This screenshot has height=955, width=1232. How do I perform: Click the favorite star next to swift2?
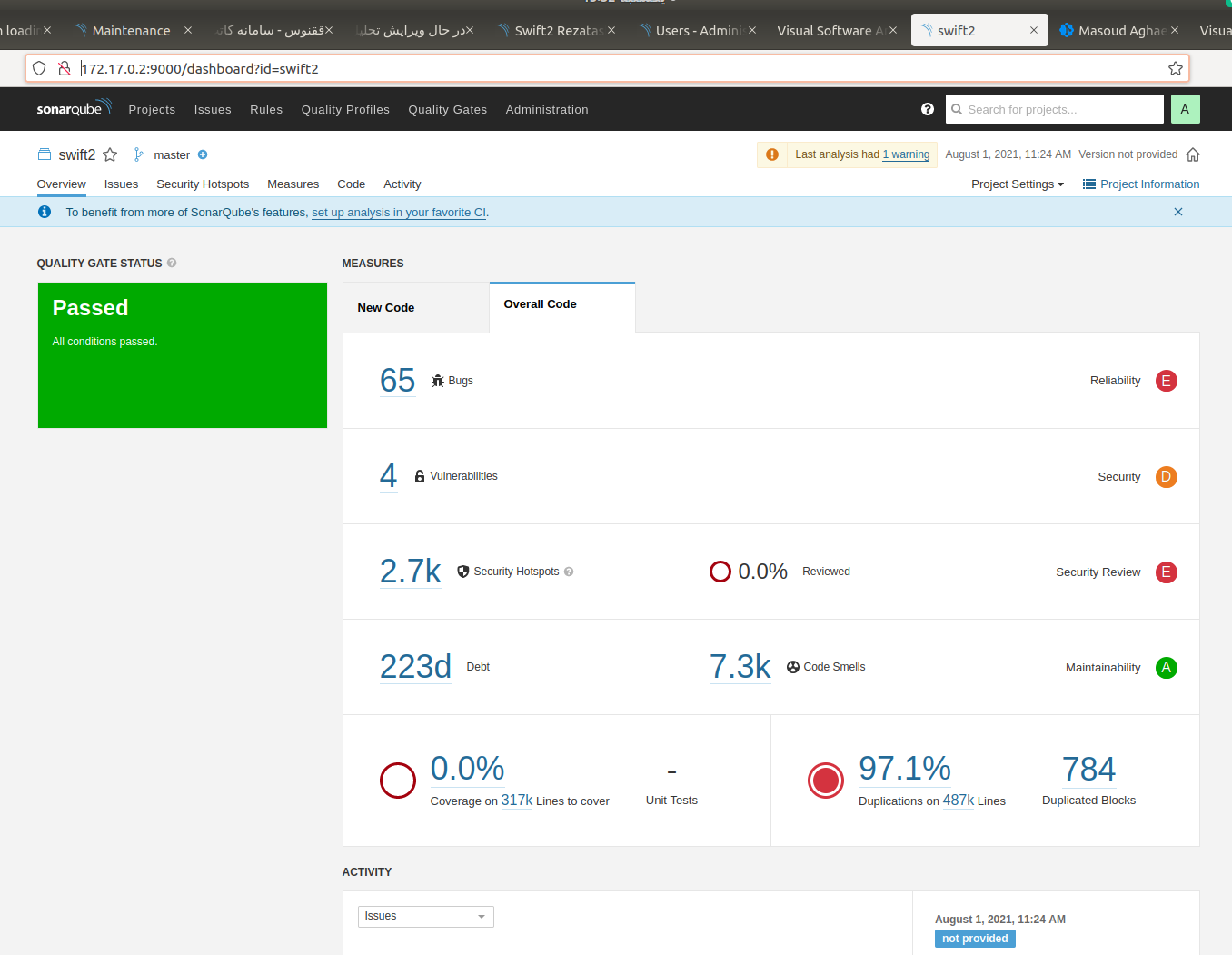pyautogui.click(x=110, y=154)
